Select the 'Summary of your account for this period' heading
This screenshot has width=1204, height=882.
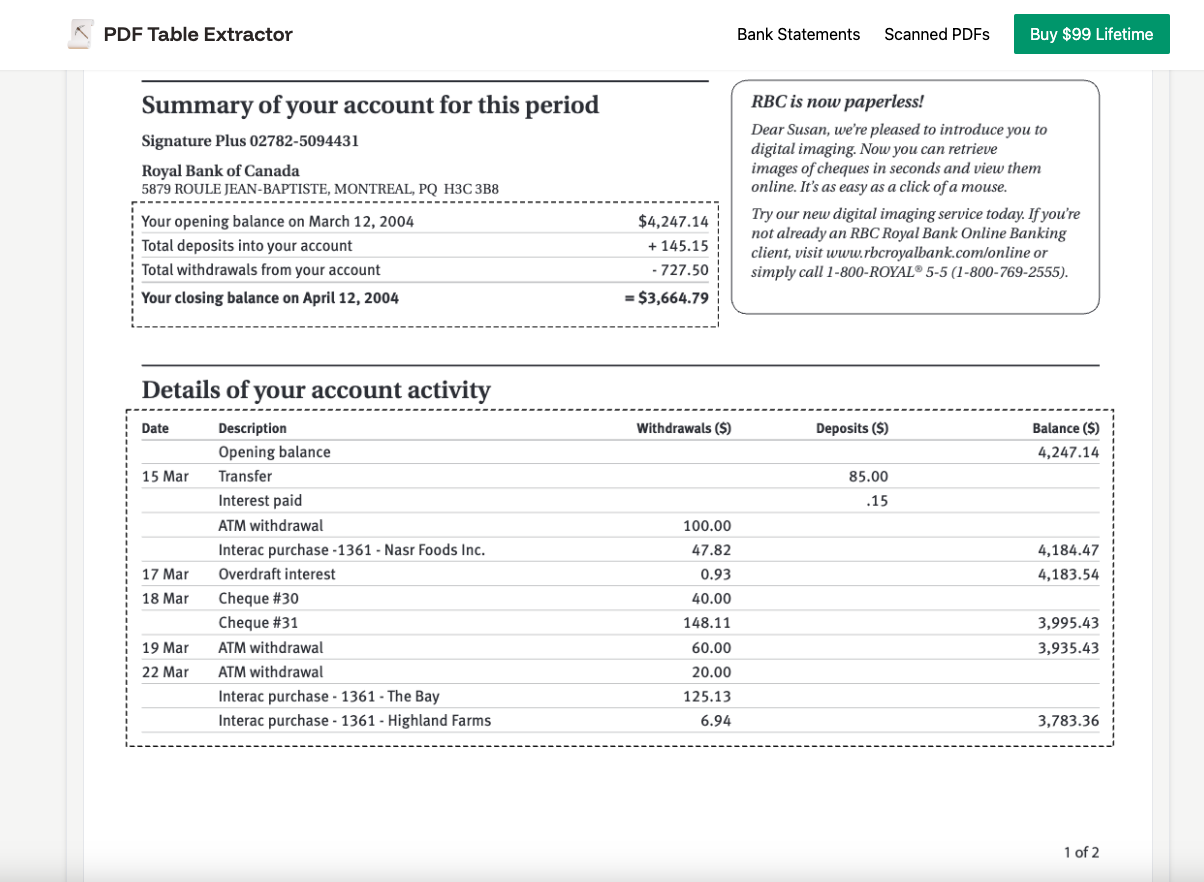coord(370,105)
